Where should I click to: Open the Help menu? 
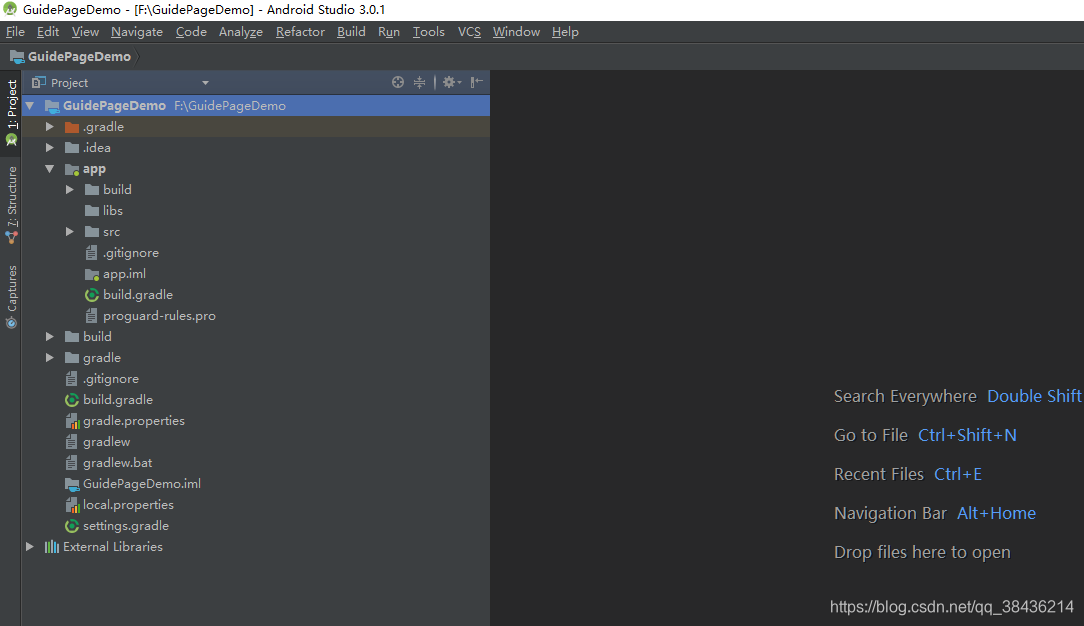point(565,32)
